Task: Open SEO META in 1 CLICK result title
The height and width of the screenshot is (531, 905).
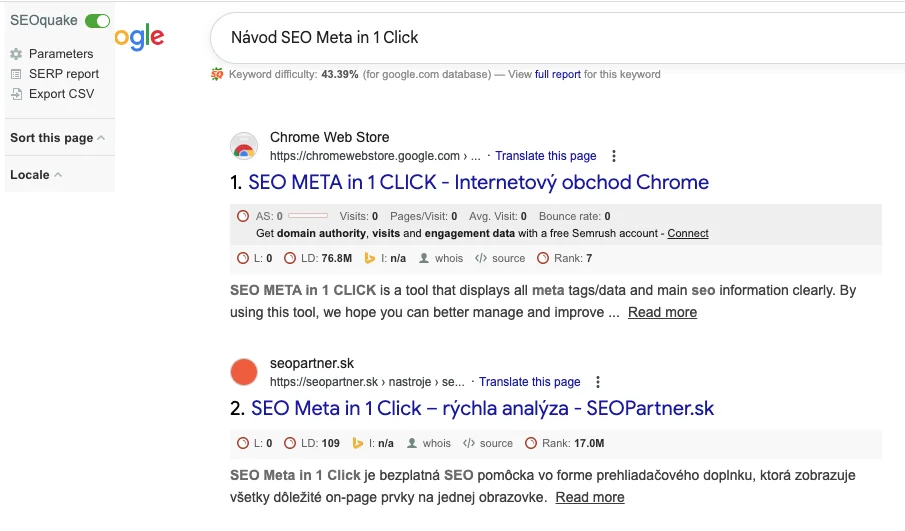Action: pyautogui.click(x=478, y=183)
